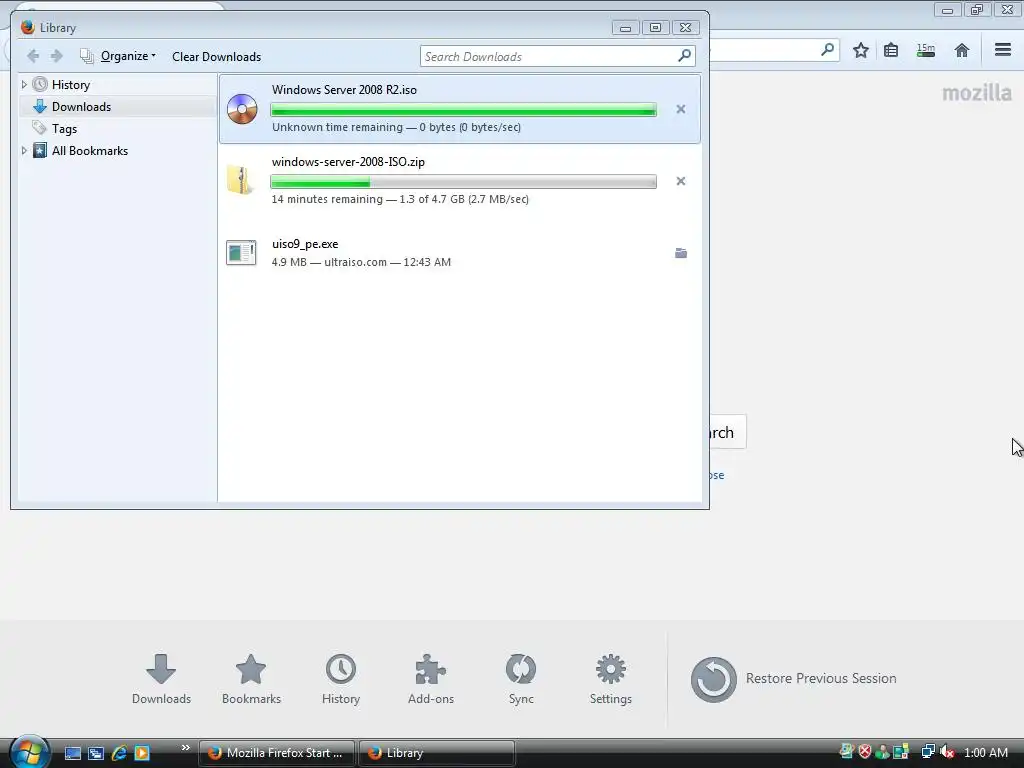Click muted volume tray icon
1024x768 pixels.
[947, 752]
